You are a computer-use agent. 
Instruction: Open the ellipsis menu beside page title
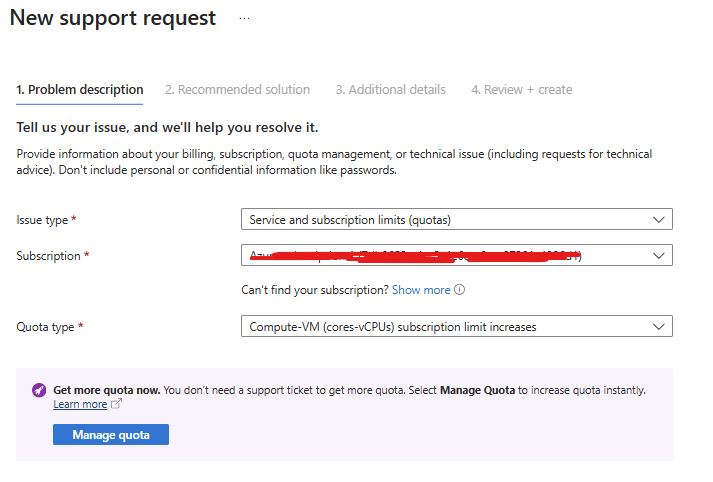tap(244, 19)
